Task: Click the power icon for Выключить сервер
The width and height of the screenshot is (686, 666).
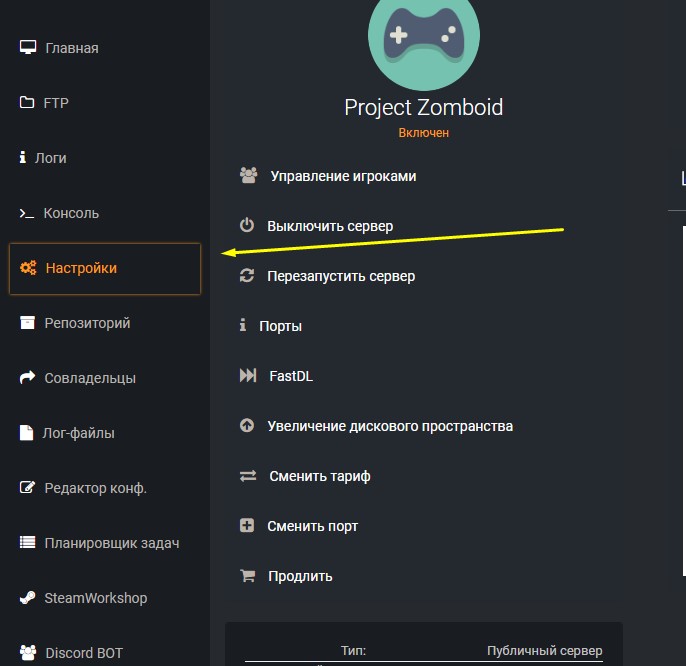Action: pos(247,226)
